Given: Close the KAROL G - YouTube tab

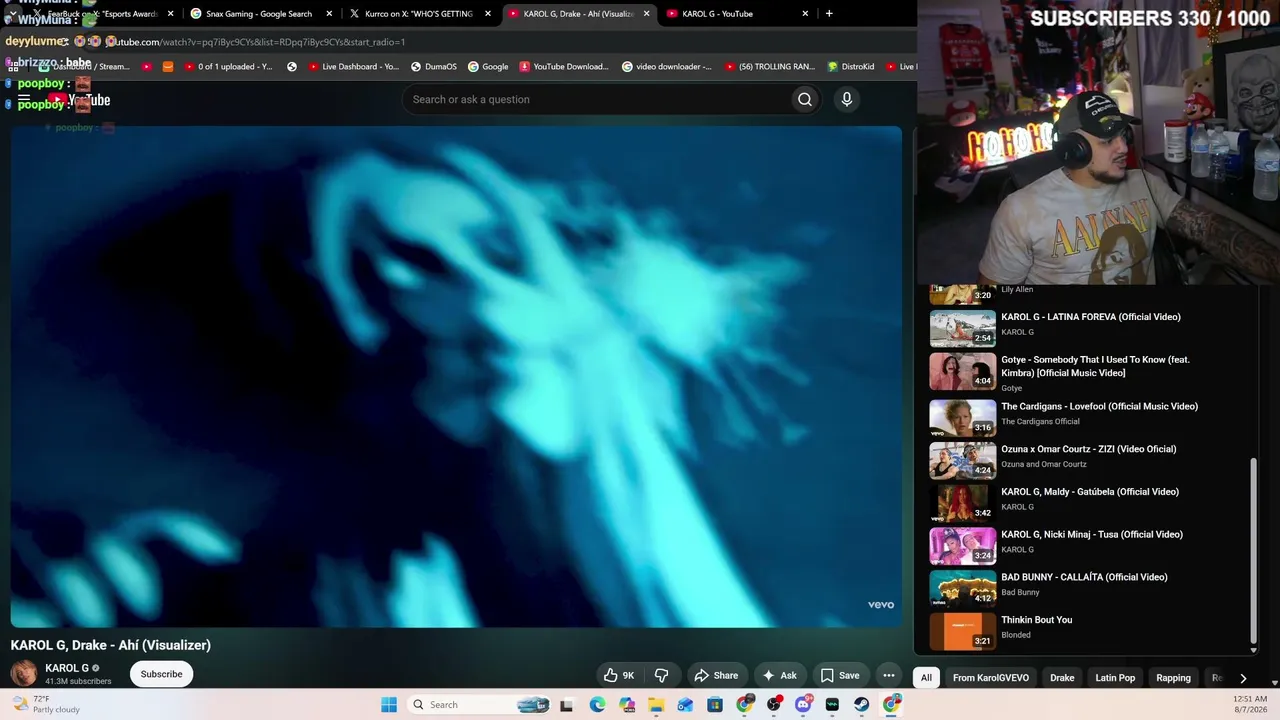Looking at the screenshot, I should 805,14.
